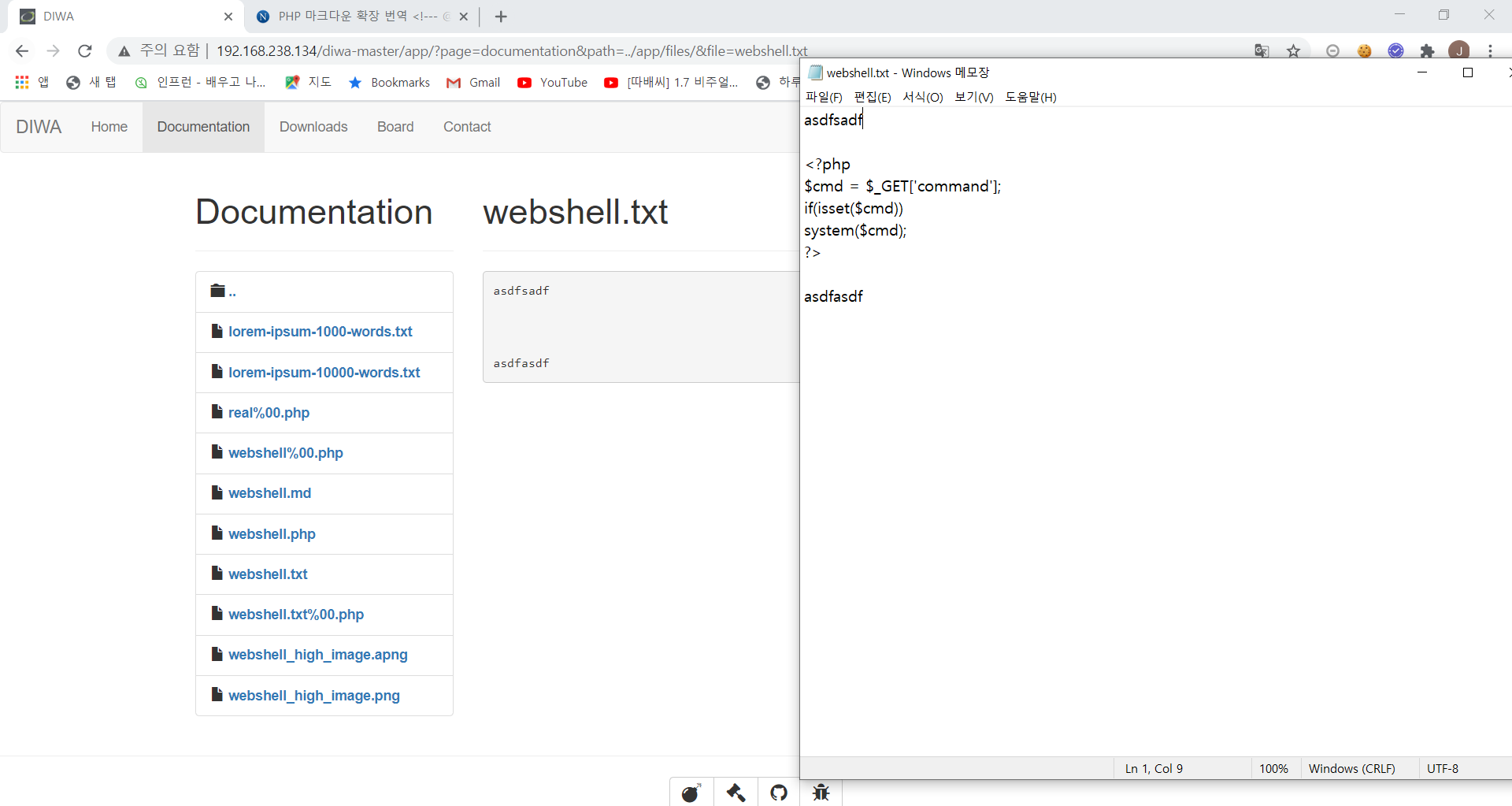Click the YouTube bookmark
The width and height of the screenshot is (1512, 806).
click(552, 82)
